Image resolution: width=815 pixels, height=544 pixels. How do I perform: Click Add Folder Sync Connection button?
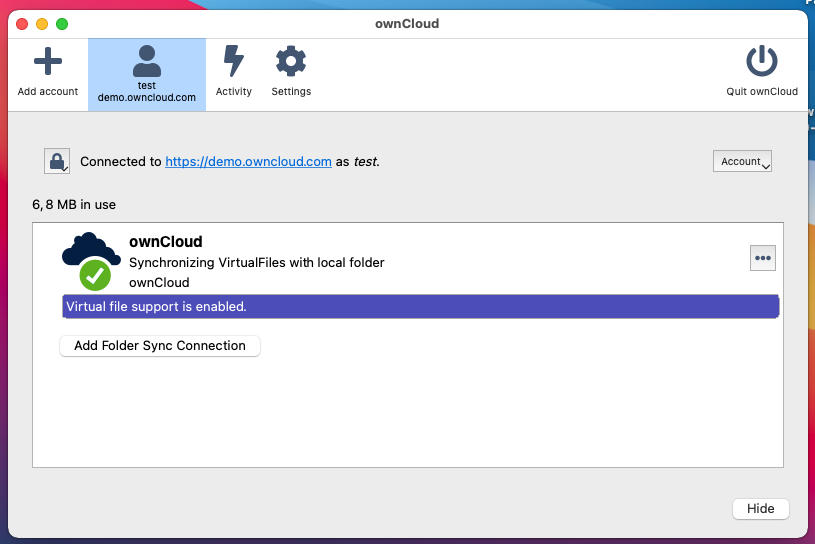pos(160,346)
